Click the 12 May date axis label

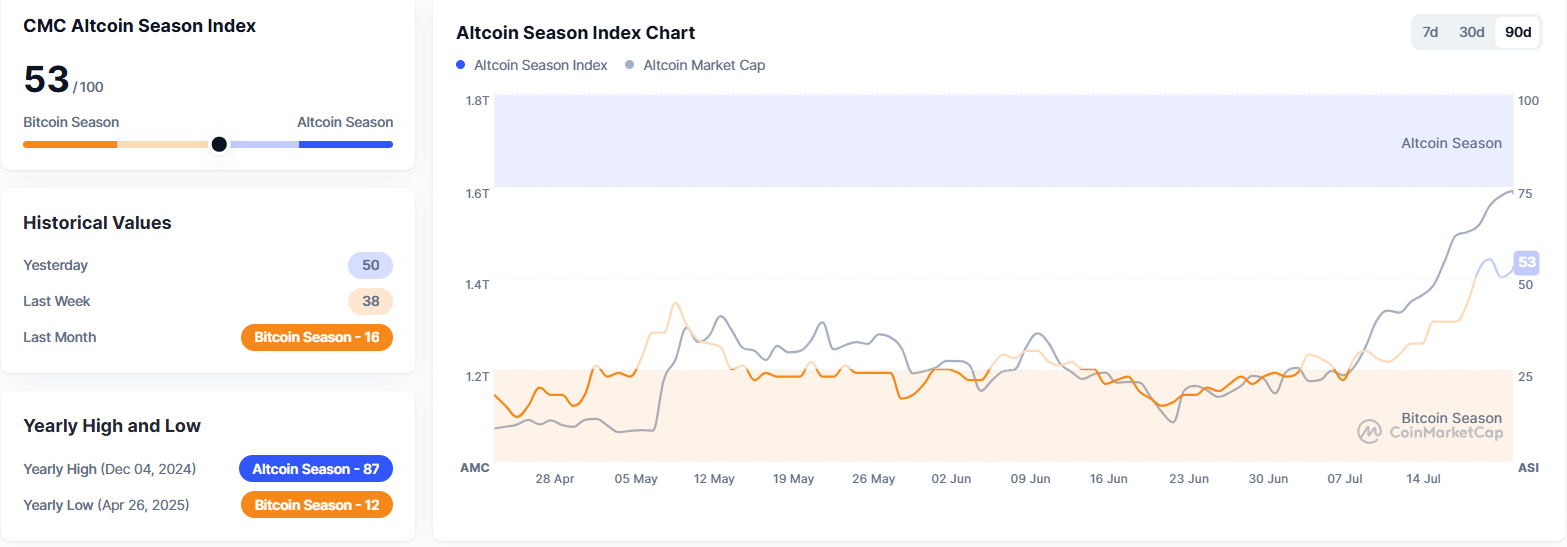click(x=714, y=479)
